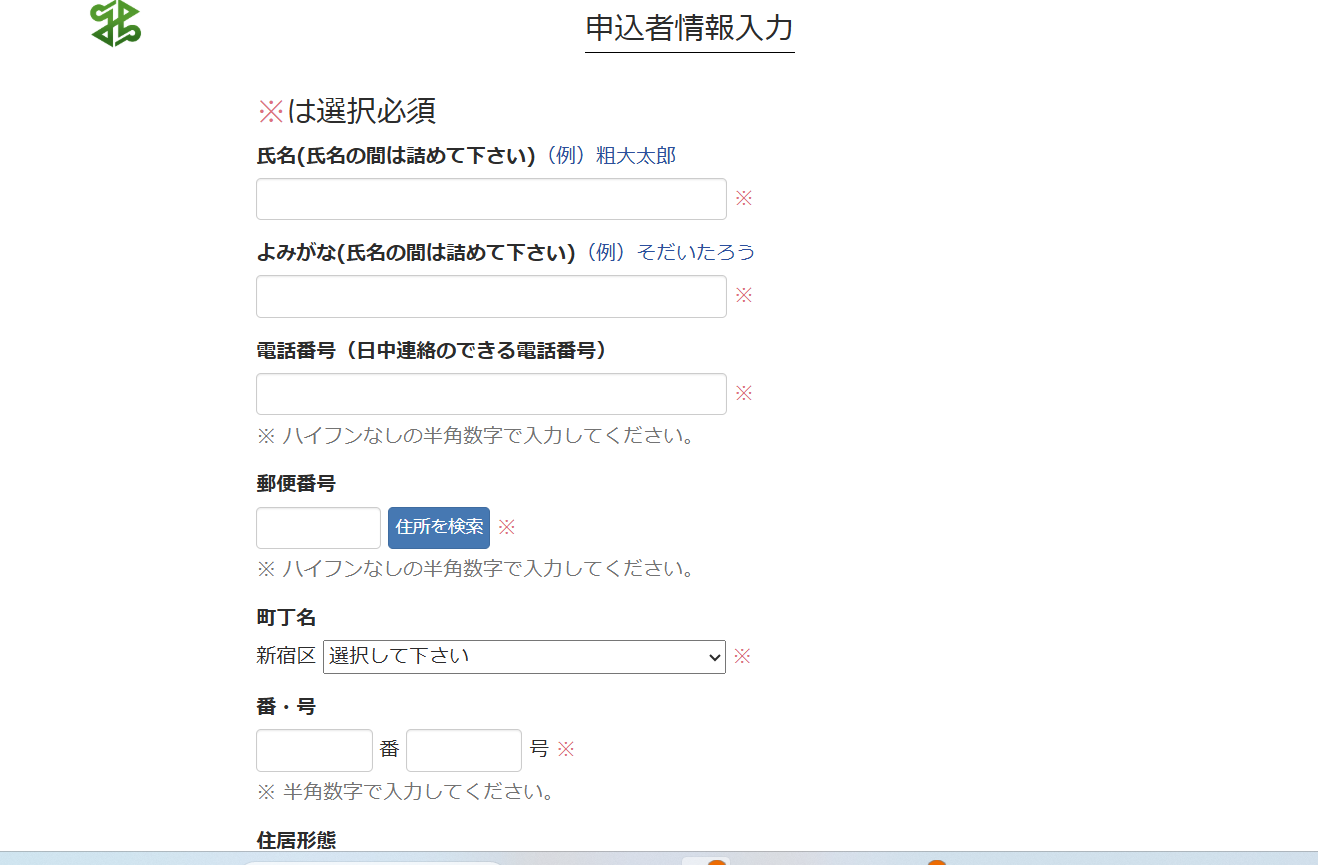The image size is (1318, 865).
Task: Click the example text (例) そだいたろう
Action: 668,252
